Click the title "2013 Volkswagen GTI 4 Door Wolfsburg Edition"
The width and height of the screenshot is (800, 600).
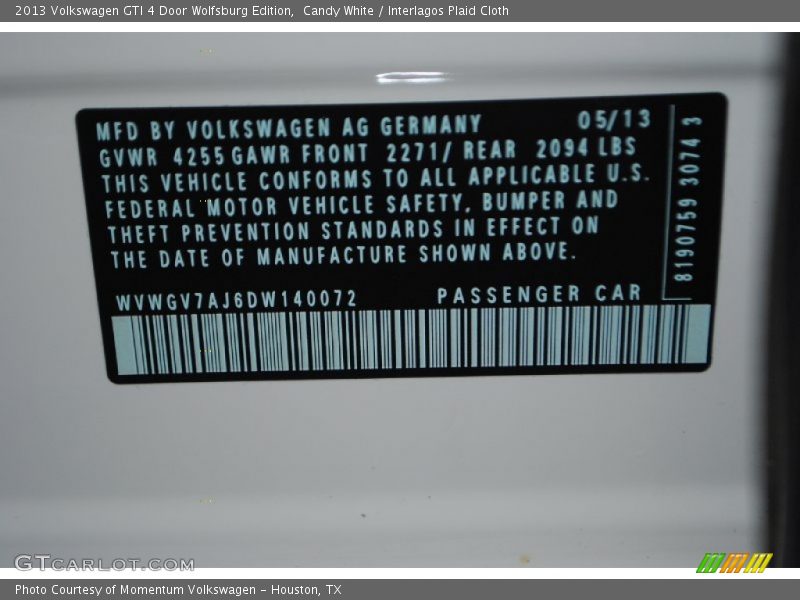154,11
